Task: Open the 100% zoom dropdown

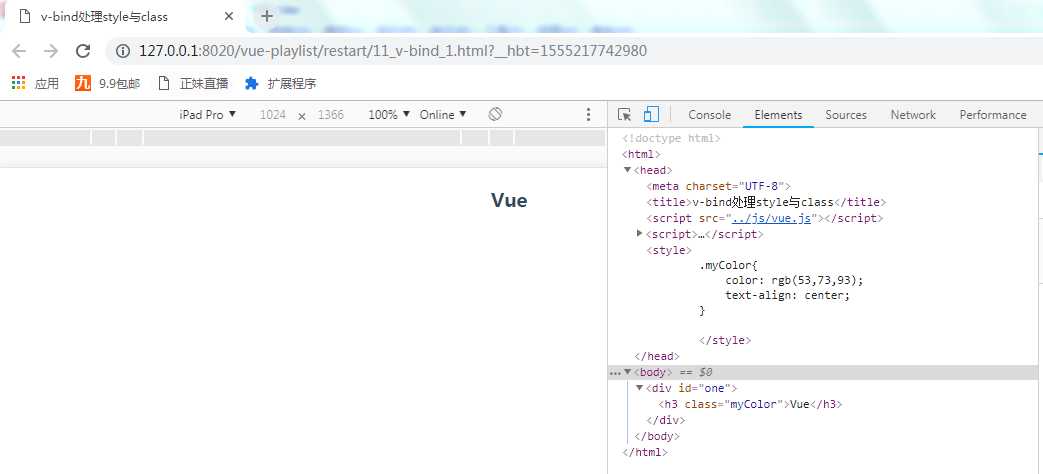Action: 389,114
